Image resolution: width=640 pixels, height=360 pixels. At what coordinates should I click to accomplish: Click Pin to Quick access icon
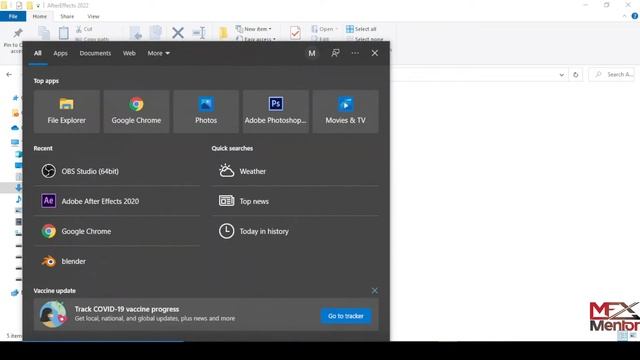pos(18,33)
